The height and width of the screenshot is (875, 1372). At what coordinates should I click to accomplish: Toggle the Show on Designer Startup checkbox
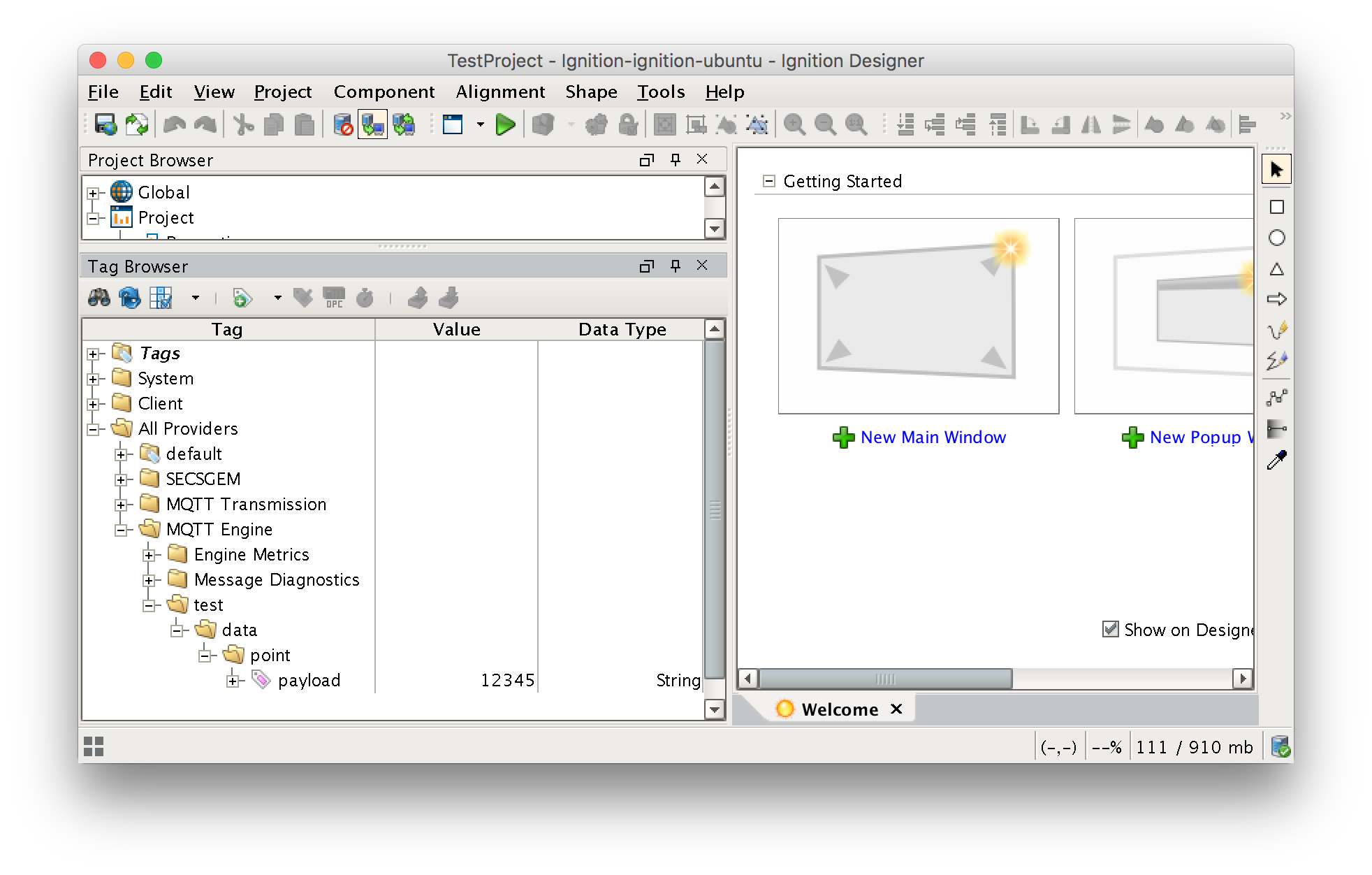(1110, 629)
